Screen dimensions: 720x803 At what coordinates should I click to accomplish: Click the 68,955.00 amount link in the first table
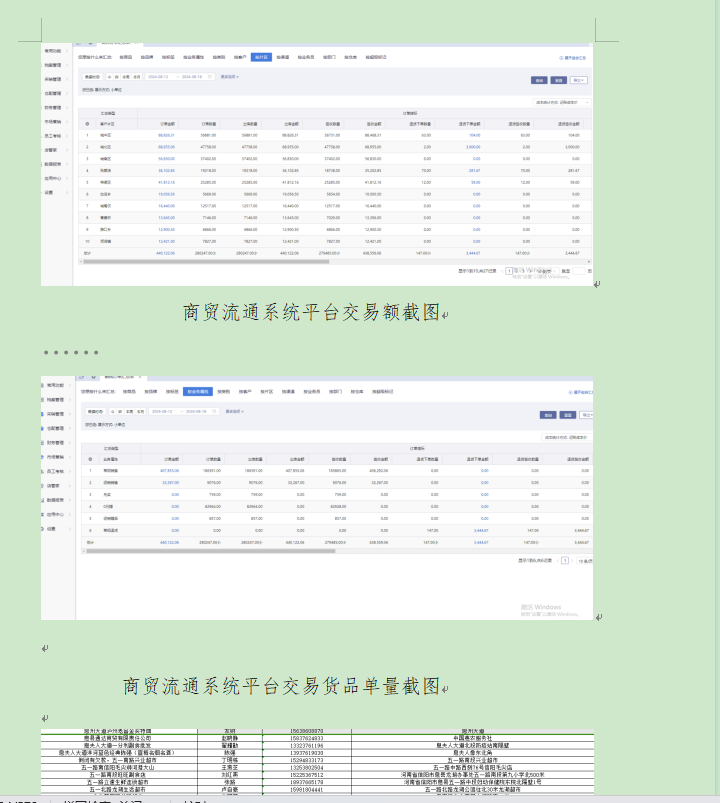(166, 147)
